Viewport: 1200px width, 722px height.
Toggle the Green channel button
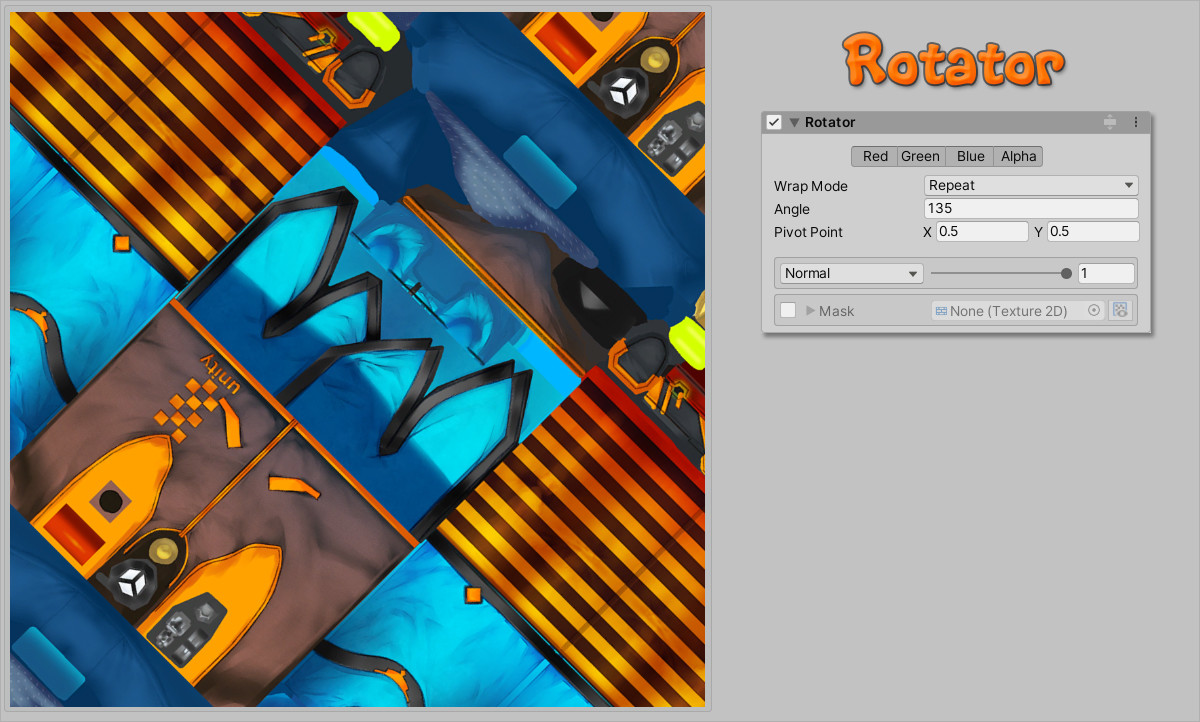coord(920,156)
